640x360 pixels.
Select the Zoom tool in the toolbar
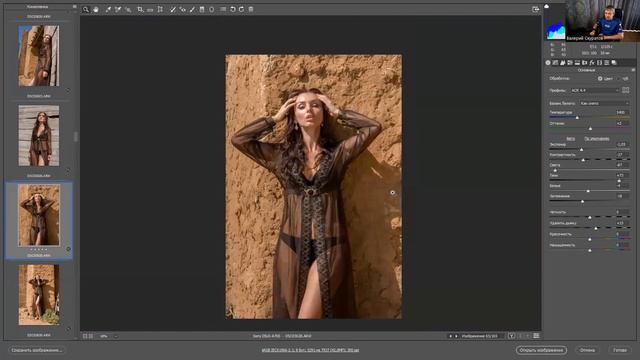[86, 9]
